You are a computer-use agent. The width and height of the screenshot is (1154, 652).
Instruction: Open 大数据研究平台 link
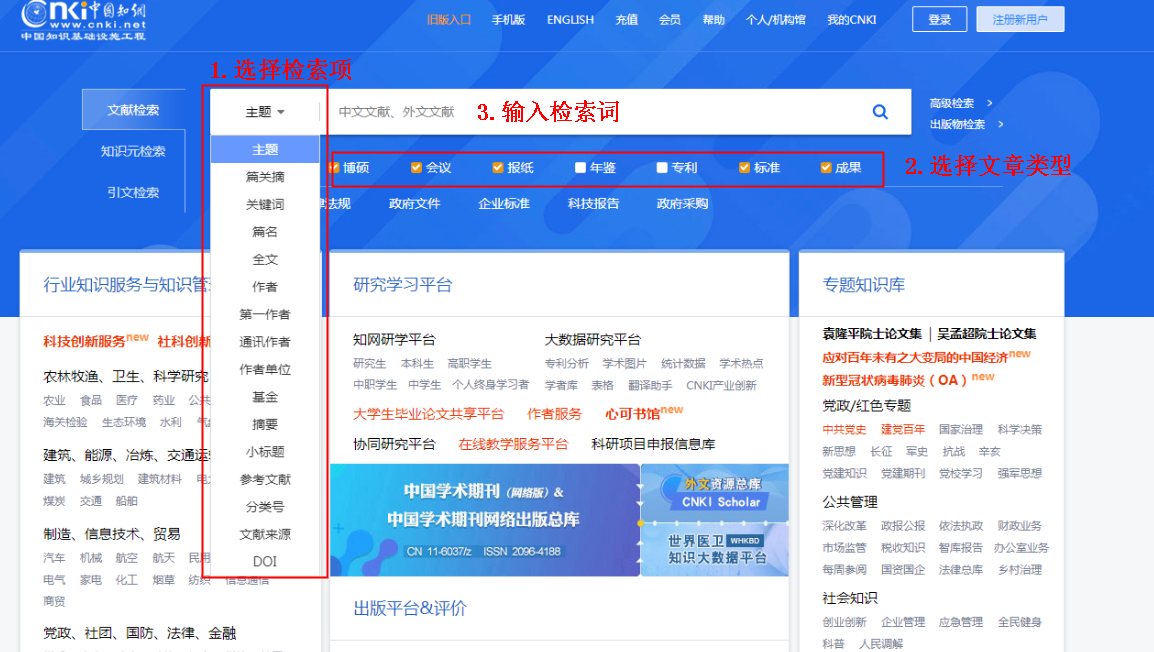[x=592, y=339]
